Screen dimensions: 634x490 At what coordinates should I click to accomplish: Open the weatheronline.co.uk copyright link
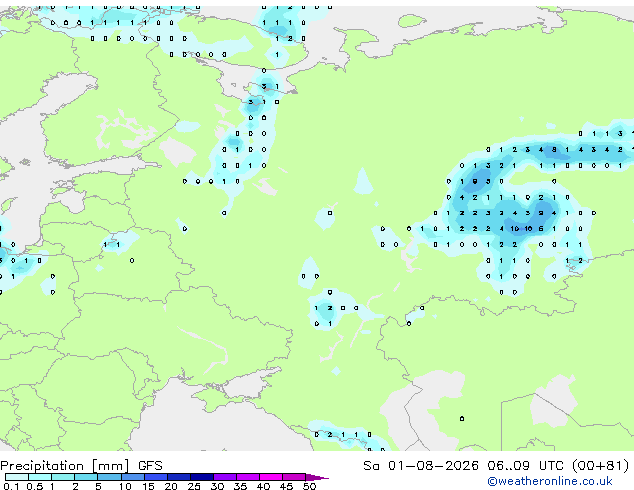[x=550, y=481]
